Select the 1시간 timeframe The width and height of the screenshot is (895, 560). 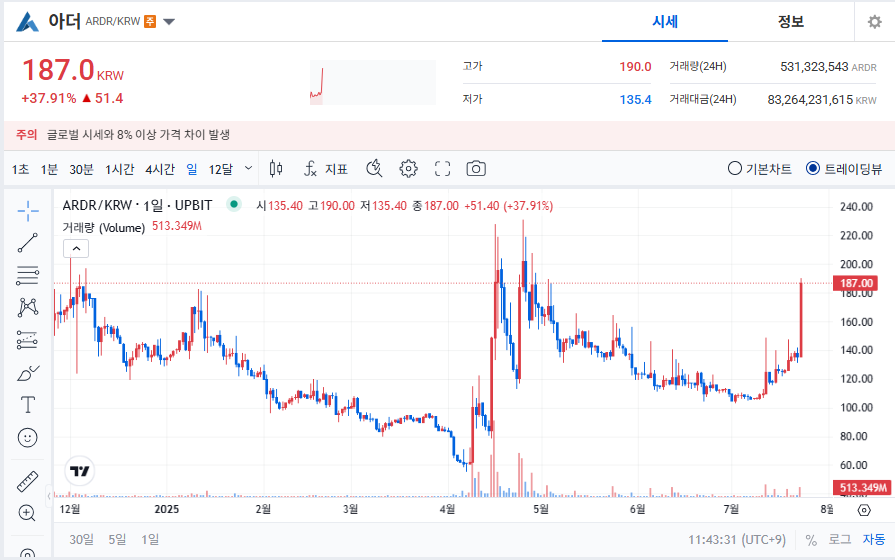click(120, 169)
